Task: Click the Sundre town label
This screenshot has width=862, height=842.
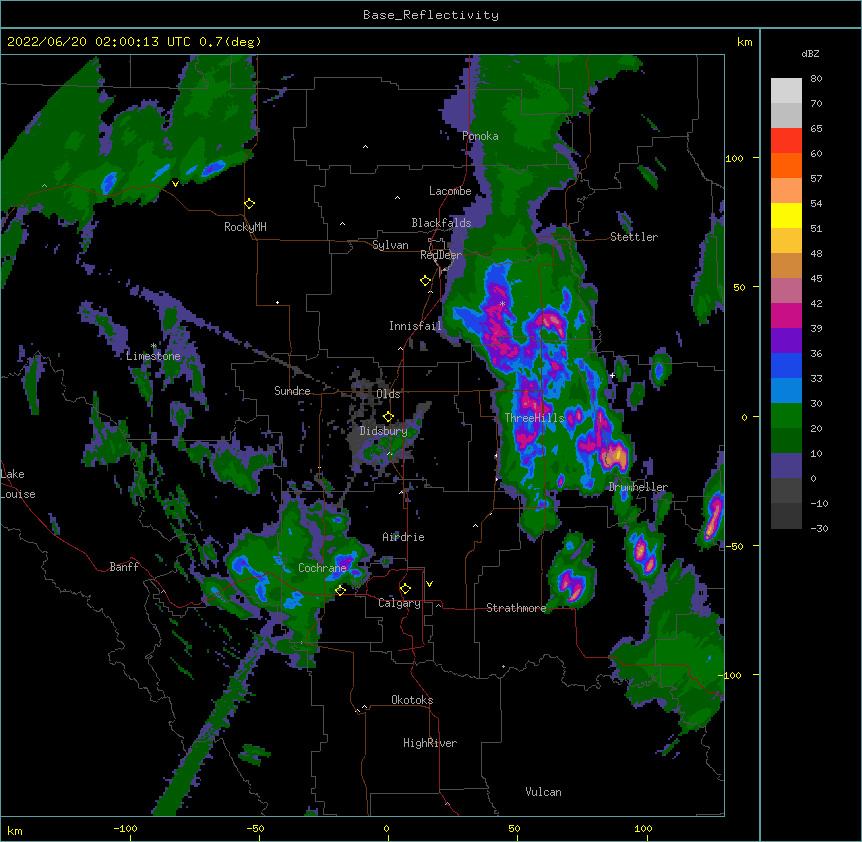Action: 292,391
